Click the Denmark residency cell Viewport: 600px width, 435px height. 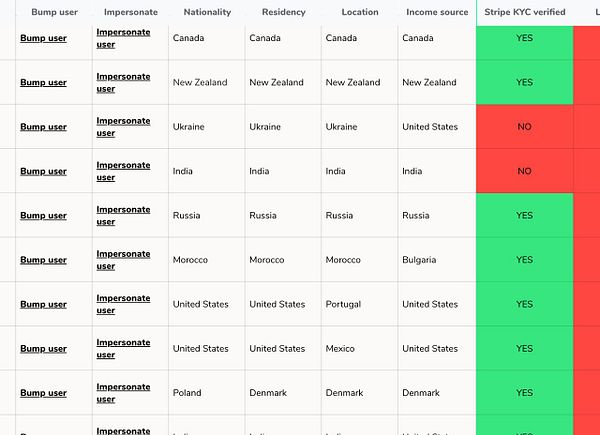(x=268, y=393)
